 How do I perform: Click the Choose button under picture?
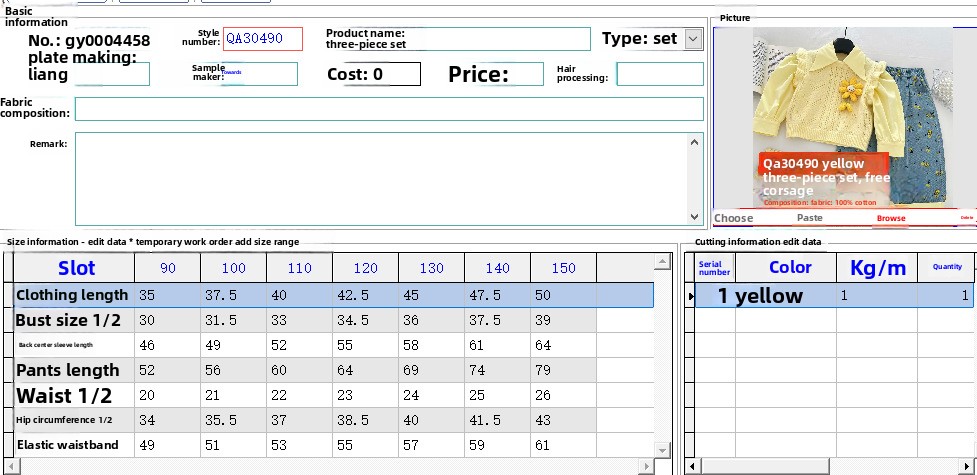point(733,218)
